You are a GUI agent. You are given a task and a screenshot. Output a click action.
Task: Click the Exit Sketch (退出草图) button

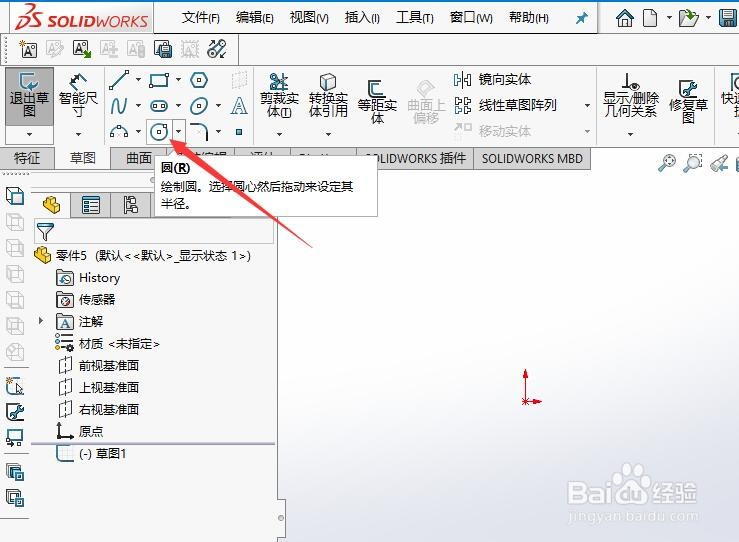click(x=29, y=96)
